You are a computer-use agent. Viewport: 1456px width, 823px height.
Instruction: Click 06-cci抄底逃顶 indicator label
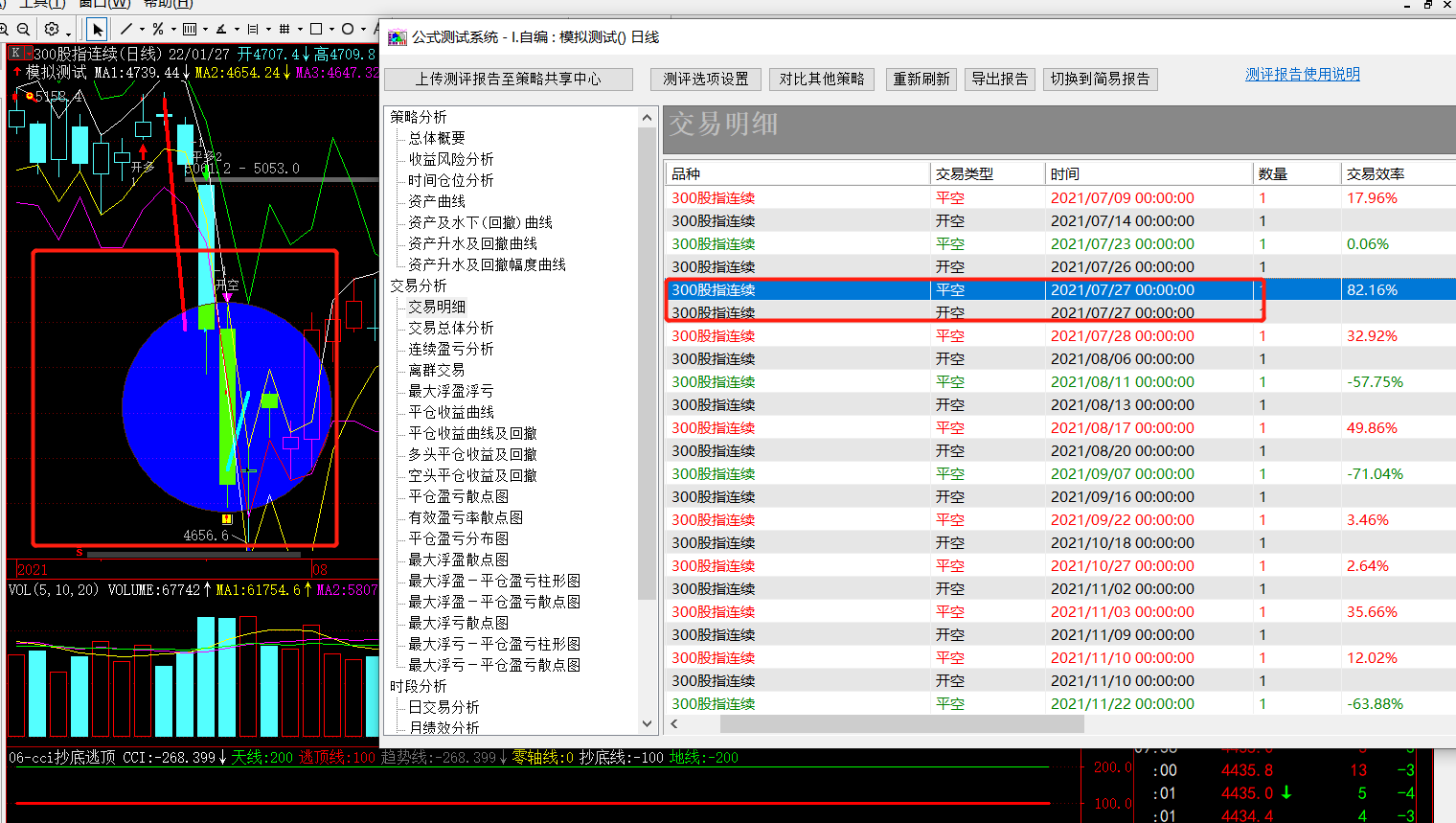(62, 758)
